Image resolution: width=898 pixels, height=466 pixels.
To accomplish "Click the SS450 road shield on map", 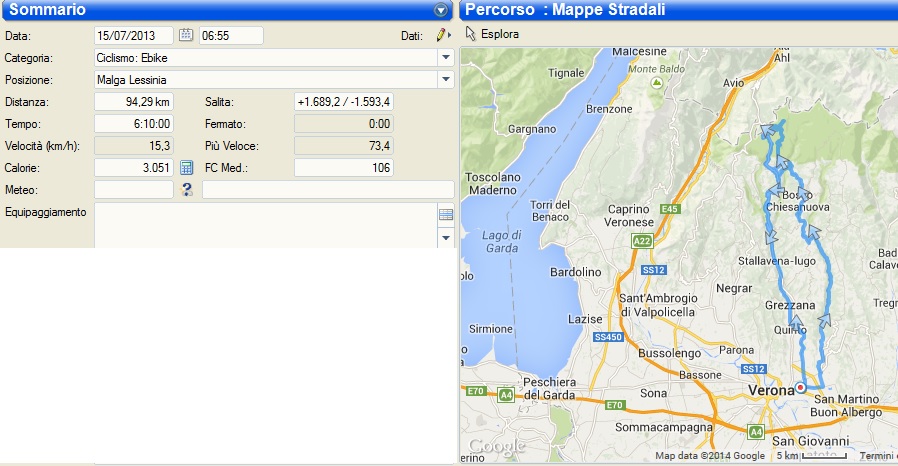I will (x=608, y=337).
